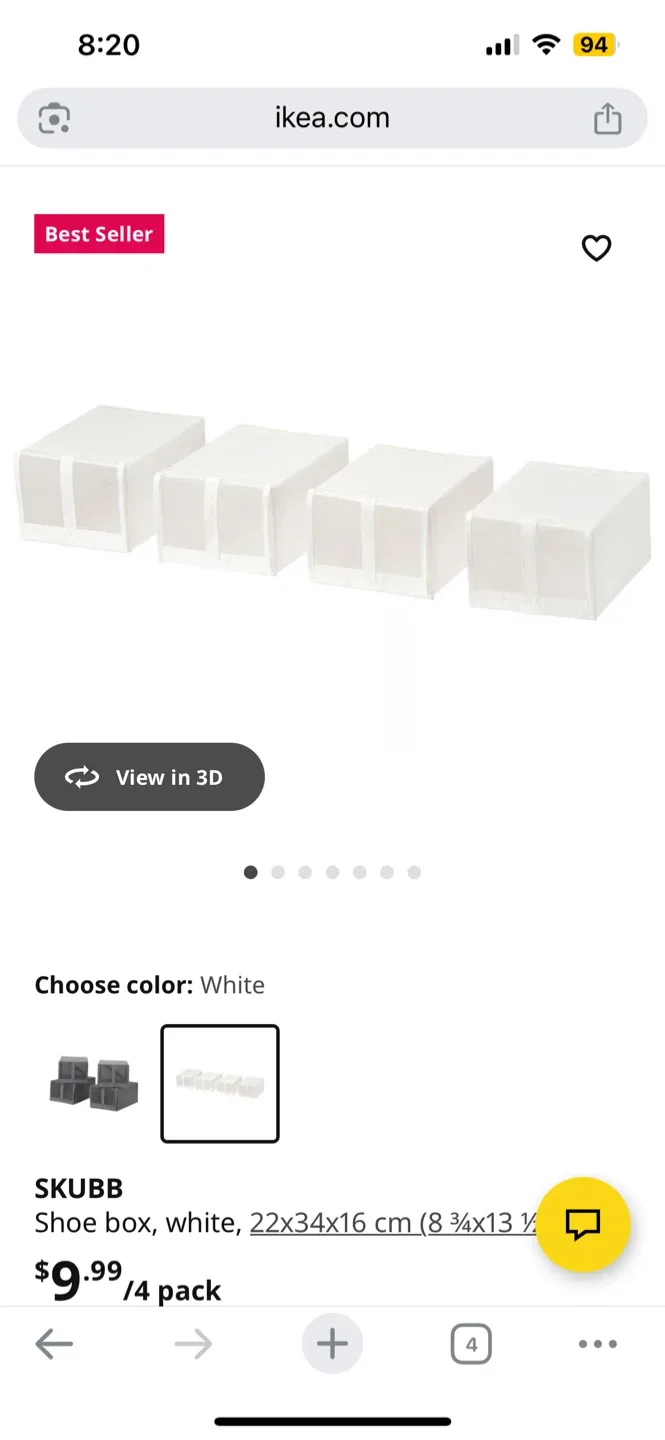Select the dark gray color variant

(x=90, y=1083)
